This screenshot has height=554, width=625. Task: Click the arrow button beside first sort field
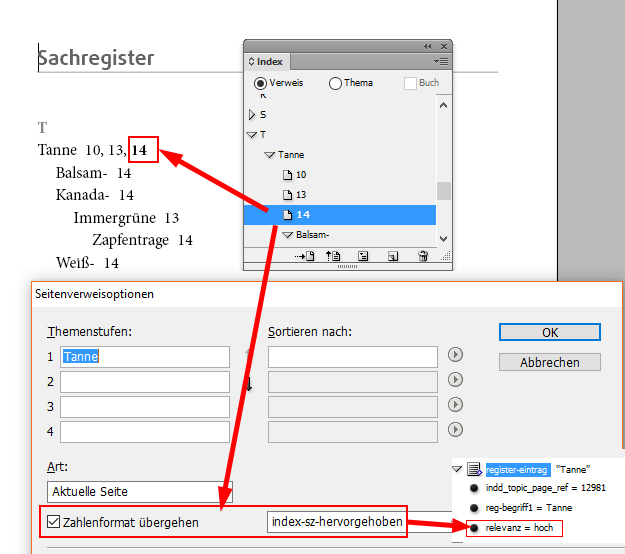pyautogui.click(x=456, y=354)
